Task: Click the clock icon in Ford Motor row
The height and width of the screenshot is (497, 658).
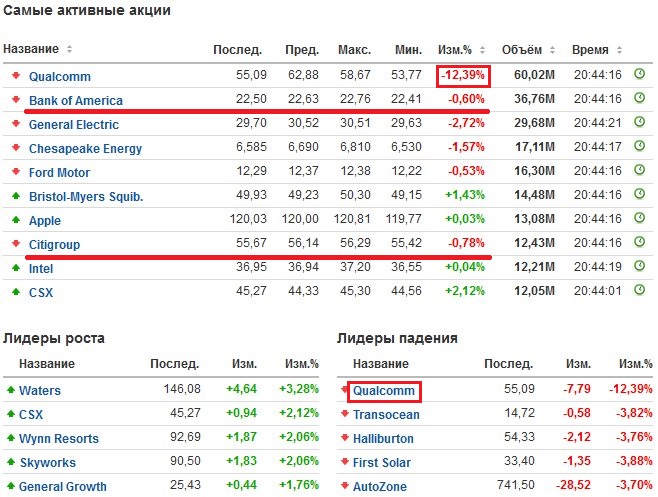Action: tap(640, 172)
